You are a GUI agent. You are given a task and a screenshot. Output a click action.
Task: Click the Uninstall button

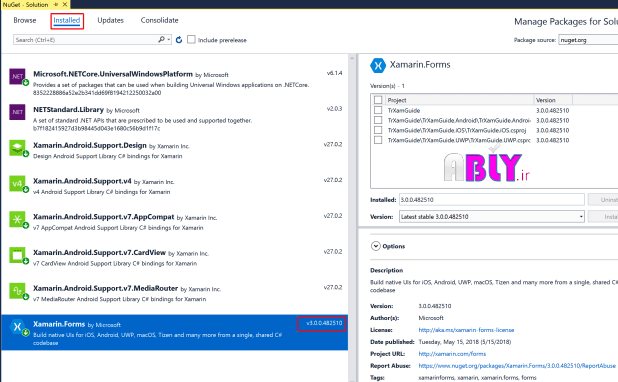(x=603, y=199)
